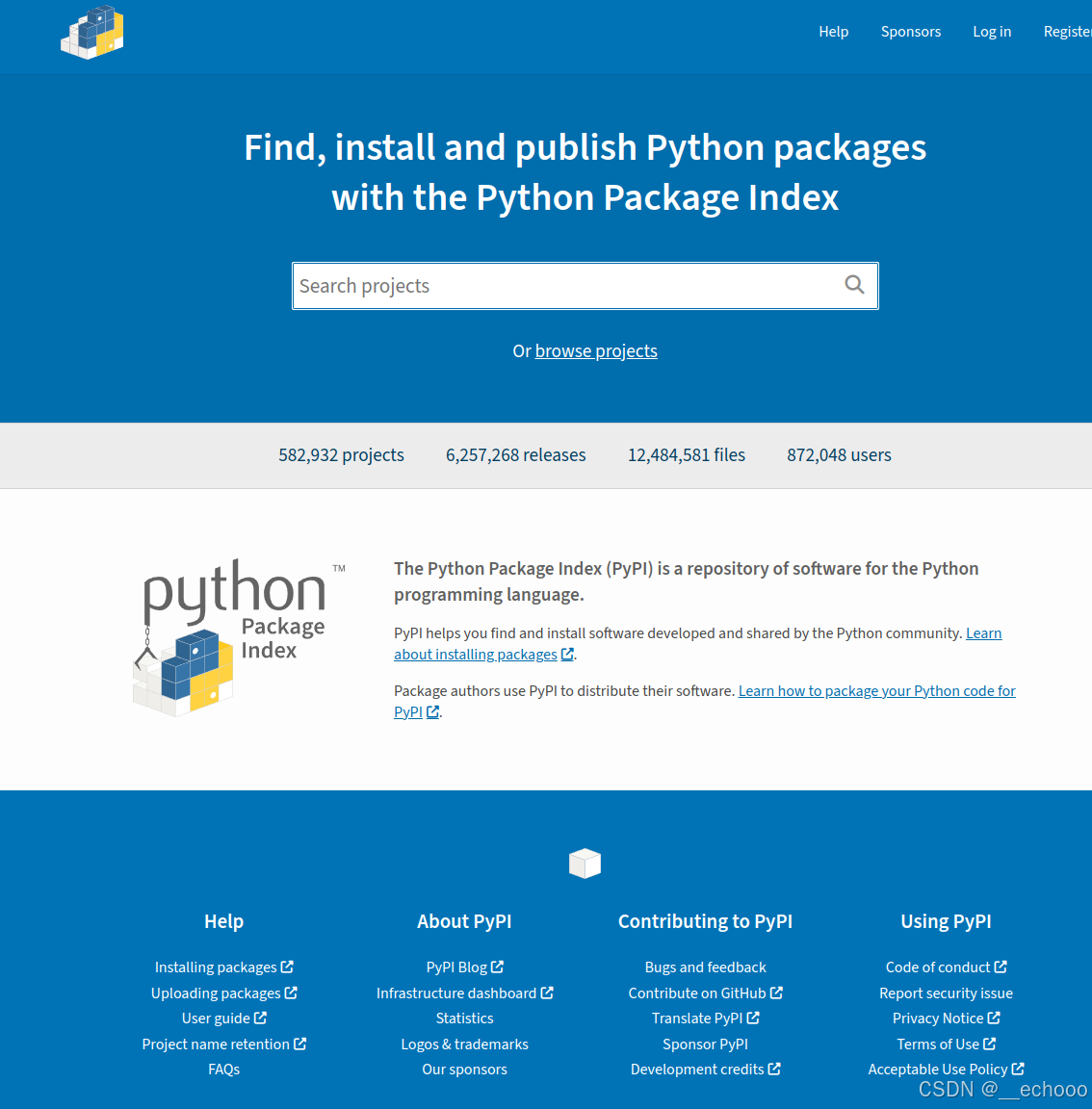Click external-link icon beside Privacy Notice
Viewport: 1092px width, 1109px height.
point(994,1018)
